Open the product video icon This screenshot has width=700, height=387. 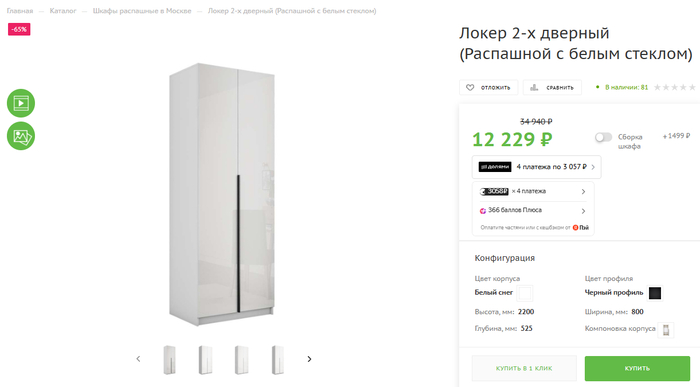tap(21, 103)
